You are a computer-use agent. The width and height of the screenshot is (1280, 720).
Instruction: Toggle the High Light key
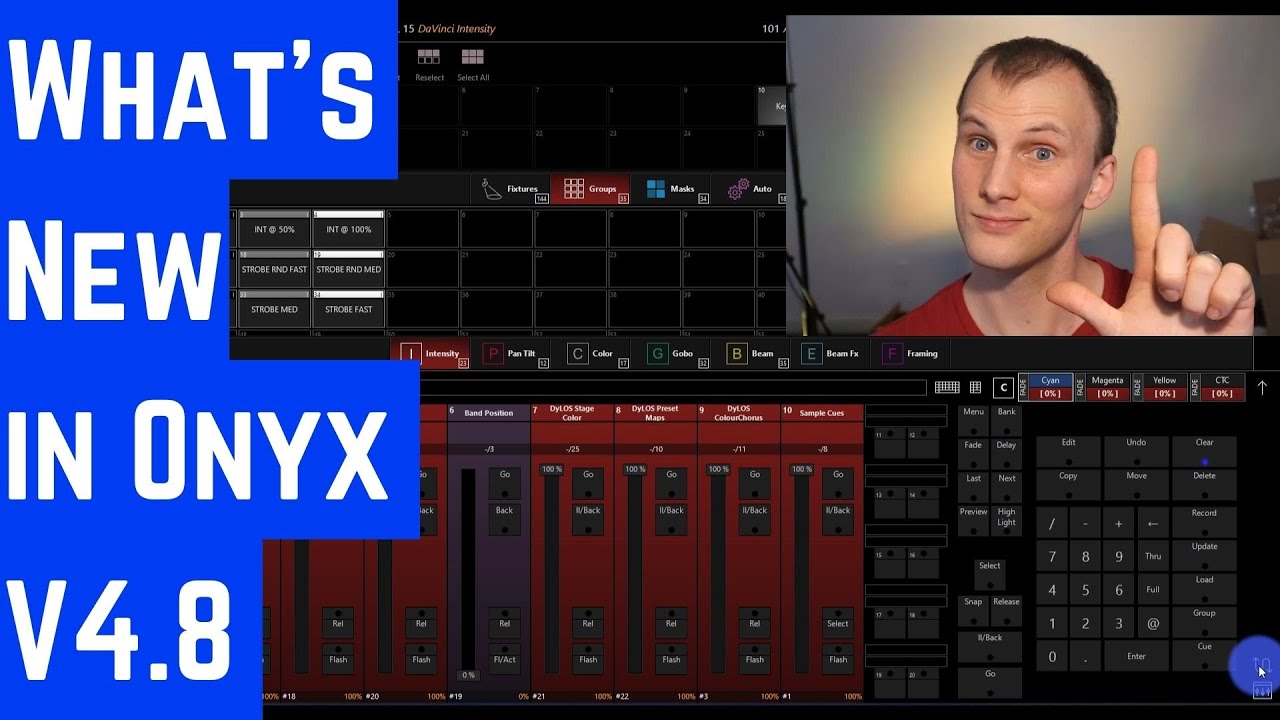(1007, 520)
